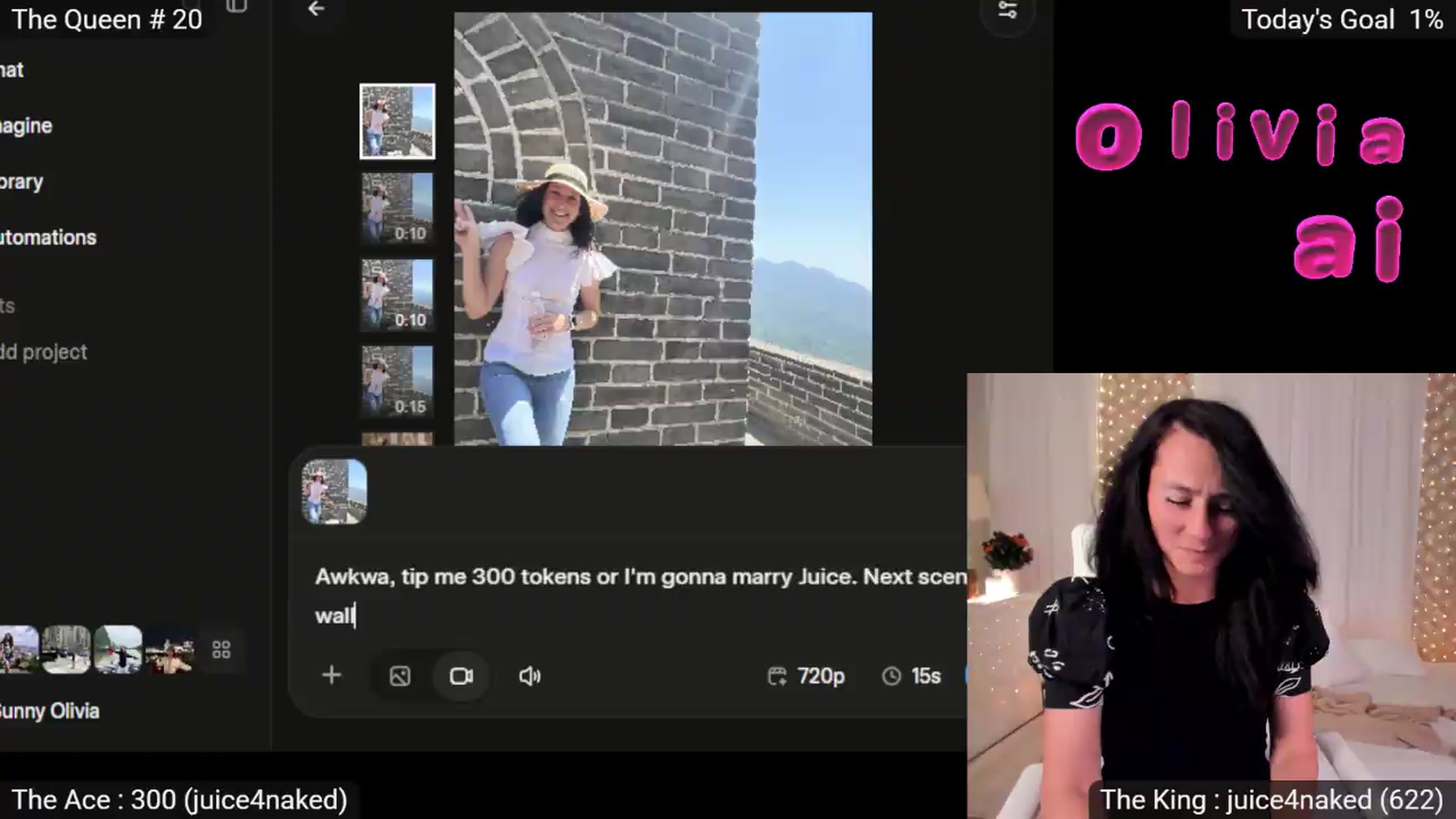Open the Sunny Olivia profile entry

click(49, 711)
